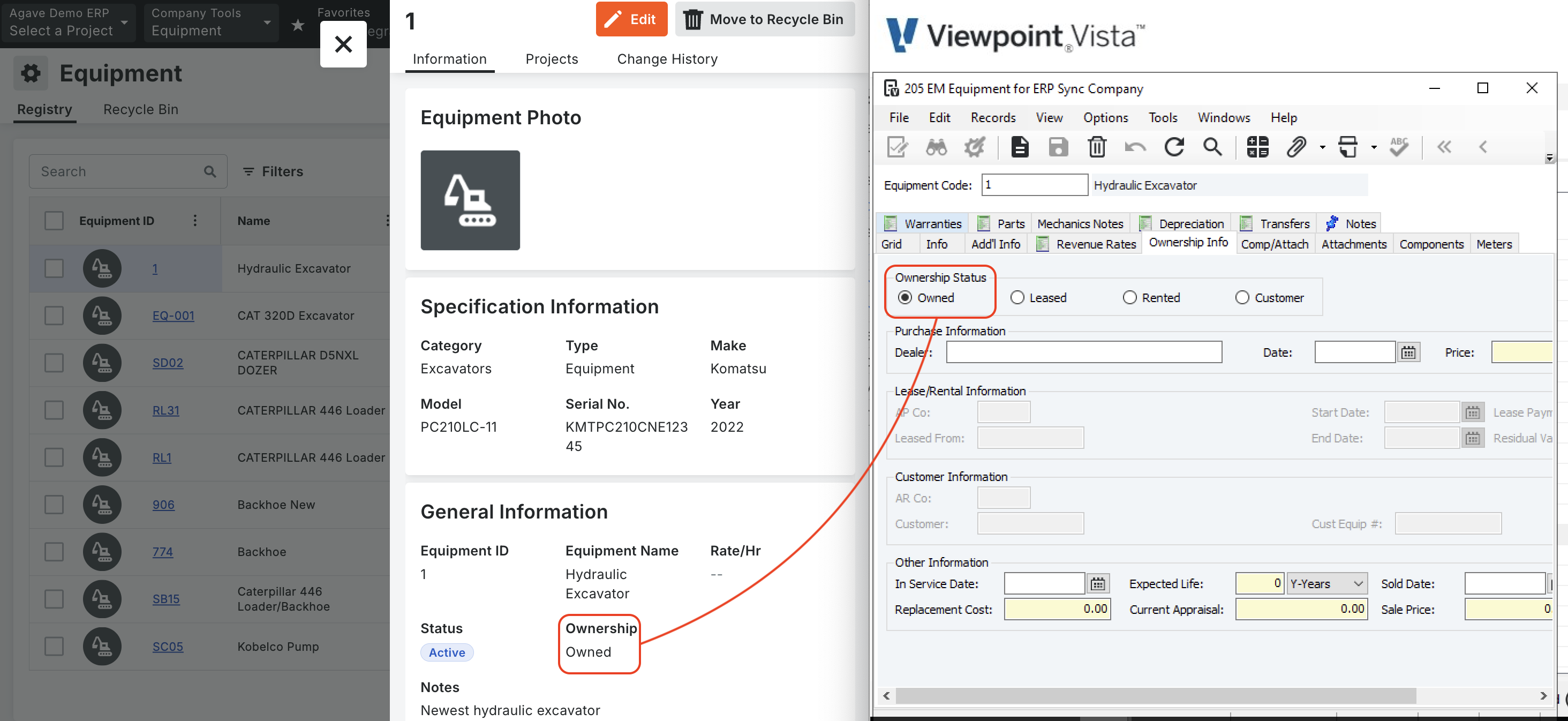Image resolution: width=1568 pixels, height=721 pixels.
Task: Click the Equipment Search field
Action: point(128,172)
